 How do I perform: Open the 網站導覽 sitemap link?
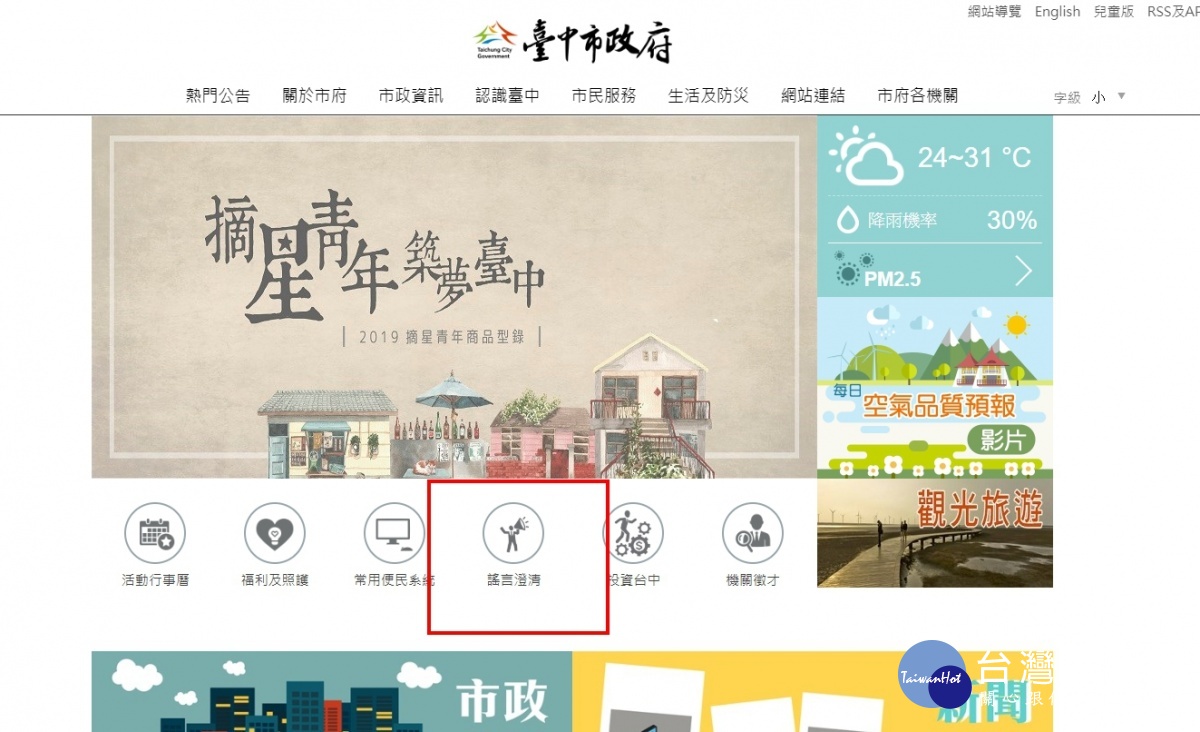pos(995,12)
